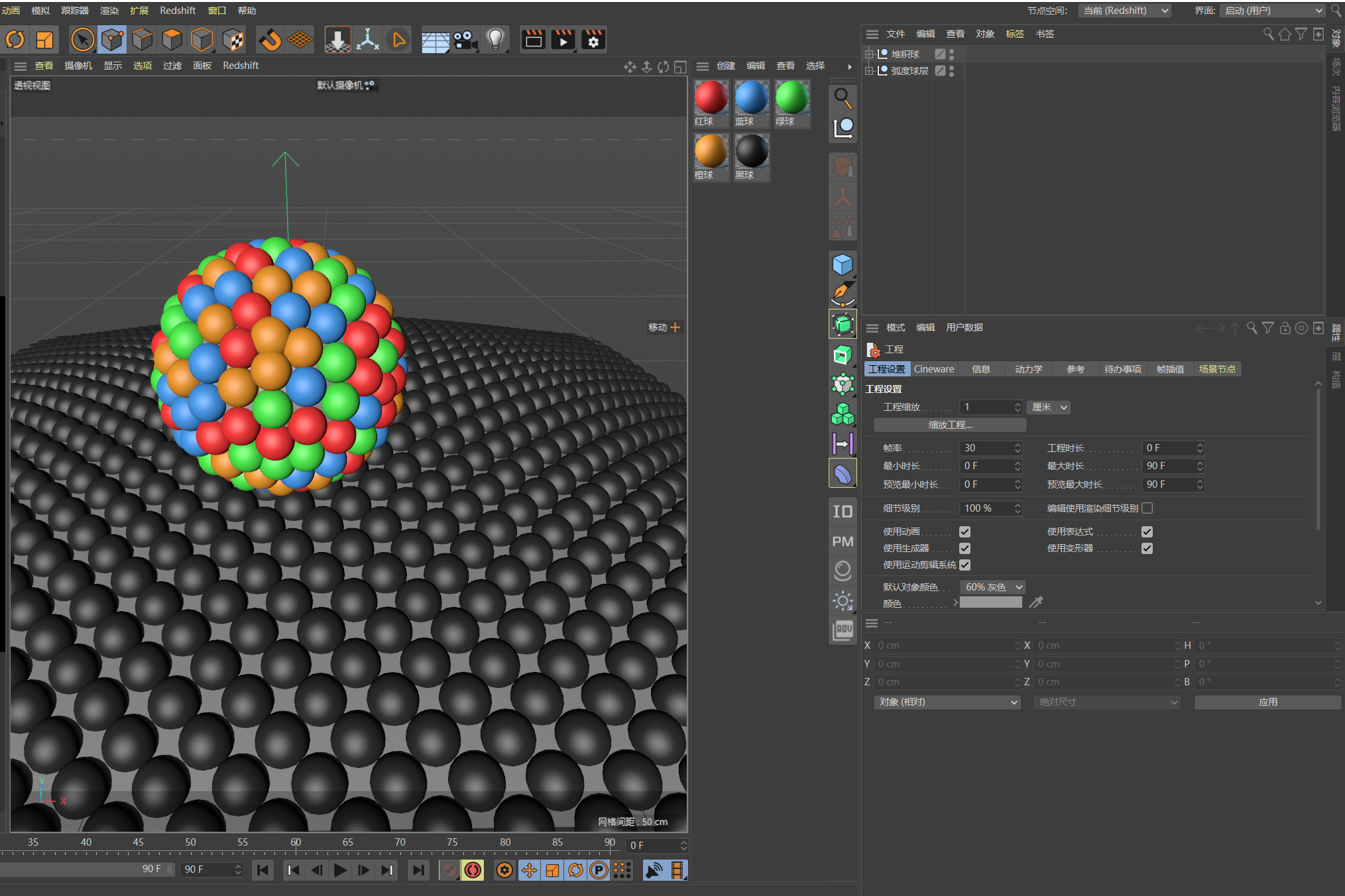Open the 节点空间 Redshift dropdown

tap(1124, 11)
